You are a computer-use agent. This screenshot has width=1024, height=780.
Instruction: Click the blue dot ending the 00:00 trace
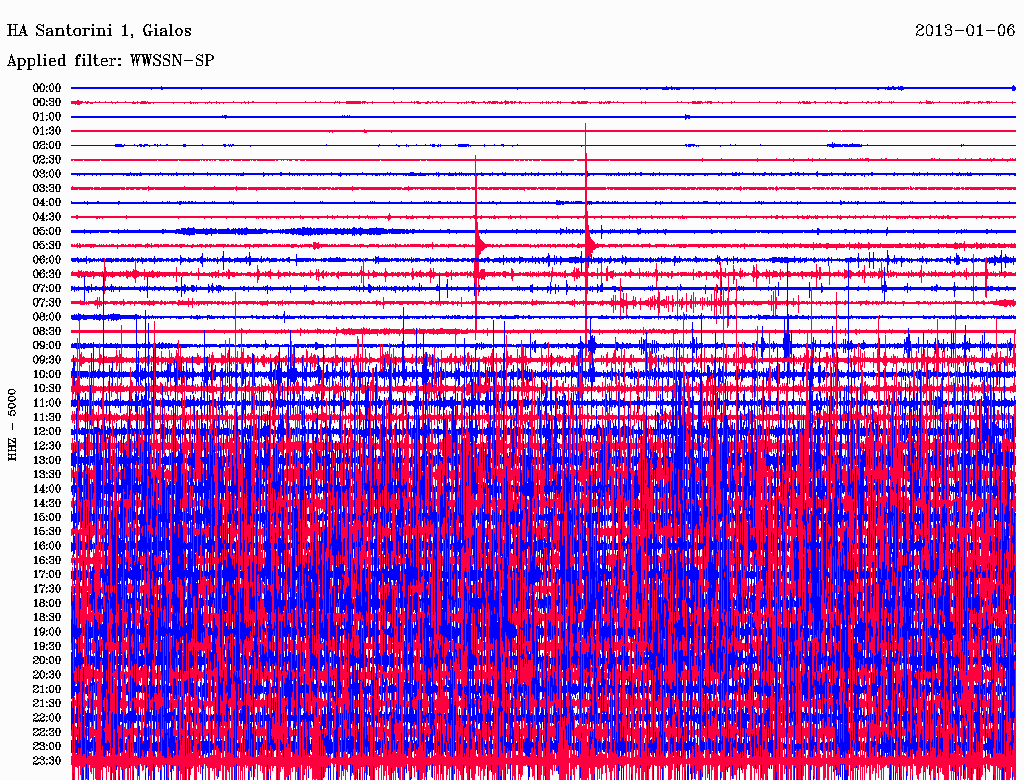(1013, 88)
